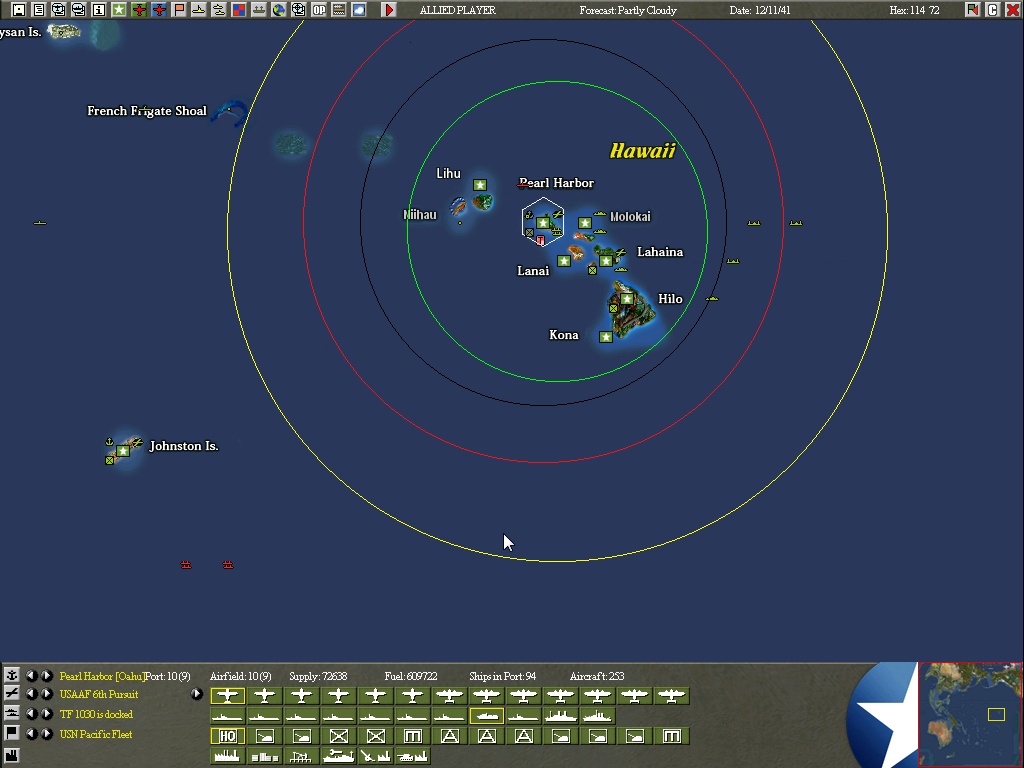1024x768 pixels.
Task: Select next unit after USN Pacific Fleet
Action: click(46, 734)
